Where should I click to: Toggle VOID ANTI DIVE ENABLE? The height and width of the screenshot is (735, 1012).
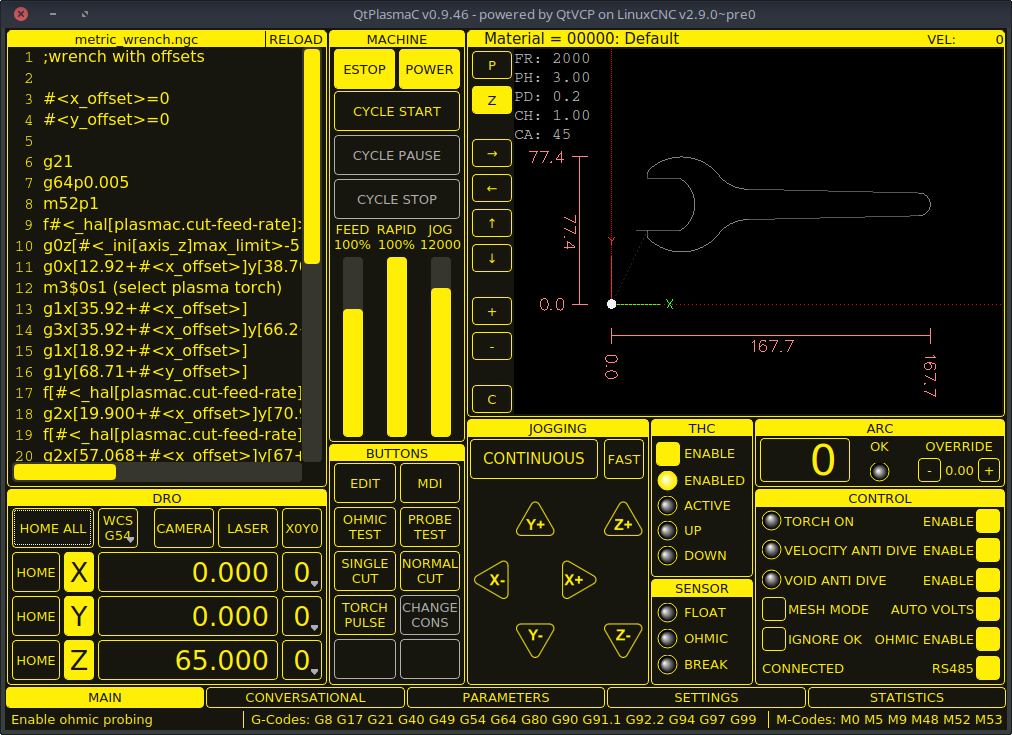tap(987, 580)
